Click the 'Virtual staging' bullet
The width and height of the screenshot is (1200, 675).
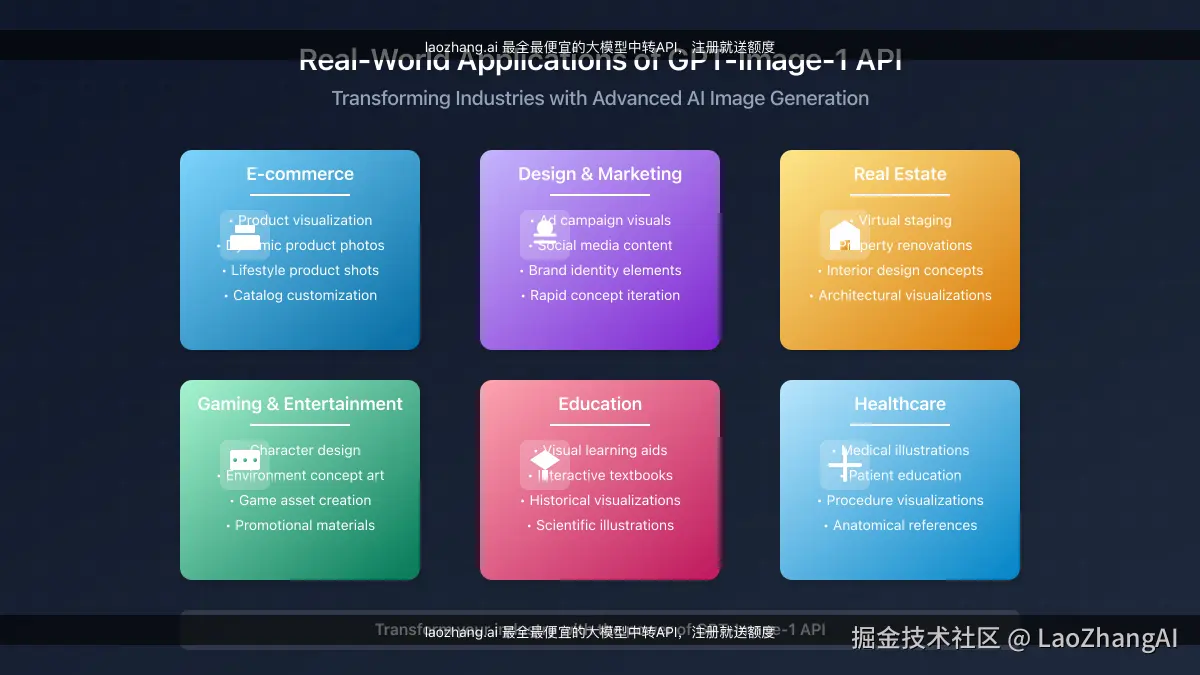tap(900, 220)
